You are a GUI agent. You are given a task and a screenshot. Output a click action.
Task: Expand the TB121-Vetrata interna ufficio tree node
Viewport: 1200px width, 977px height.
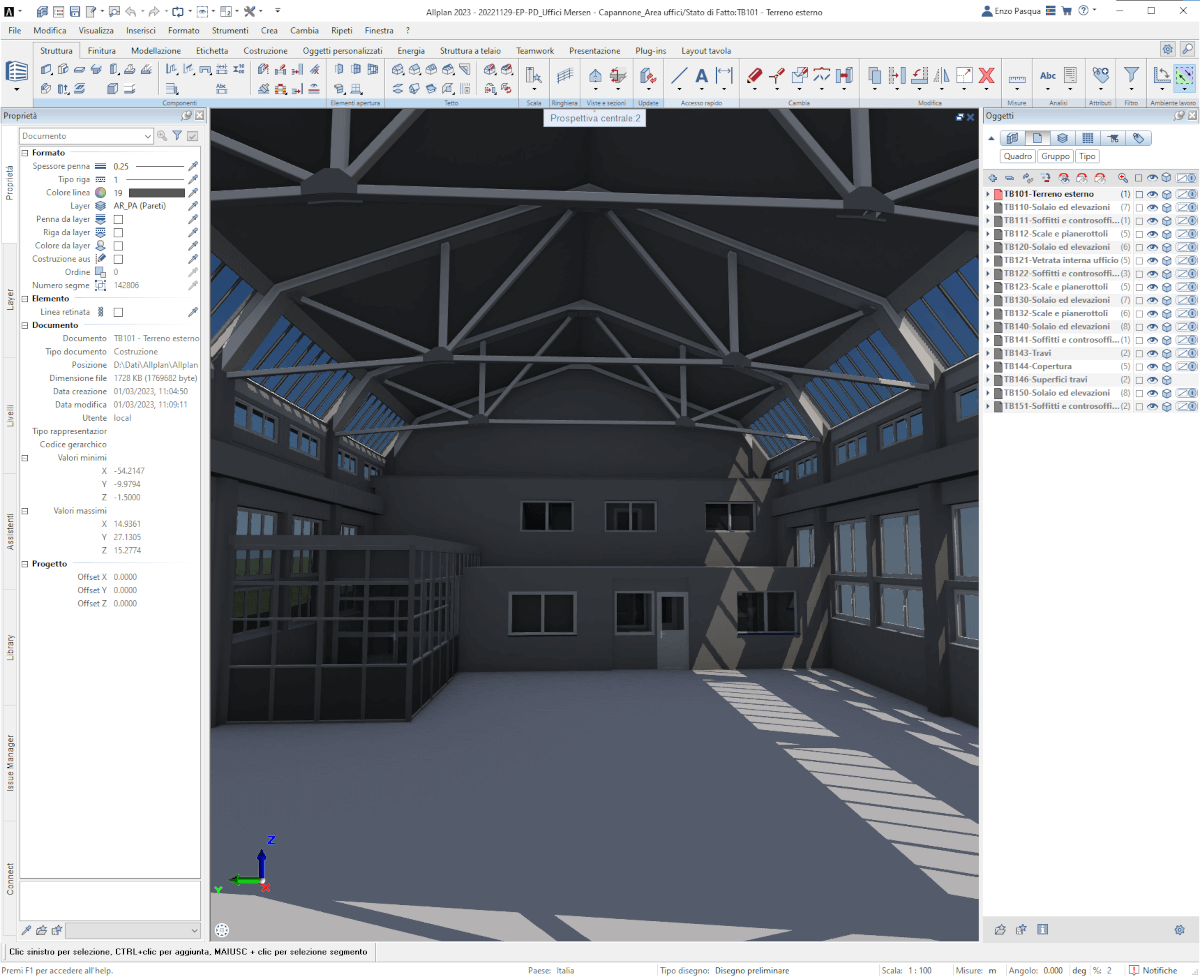pyautogui.click(x=988, y=260)
